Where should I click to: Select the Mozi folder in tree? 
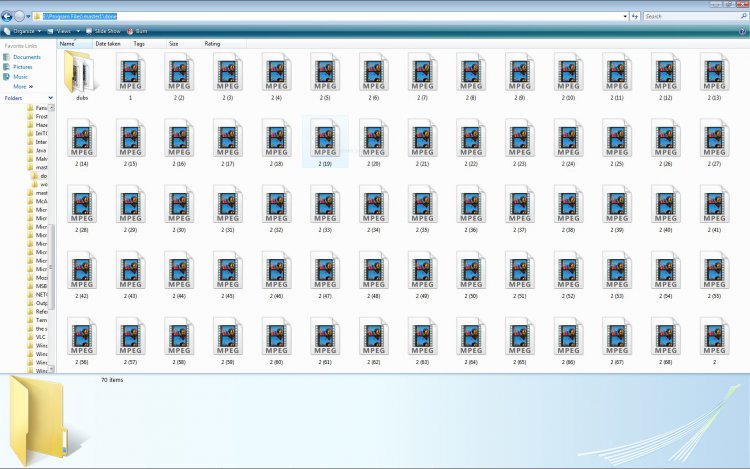[x=38, y=278]
